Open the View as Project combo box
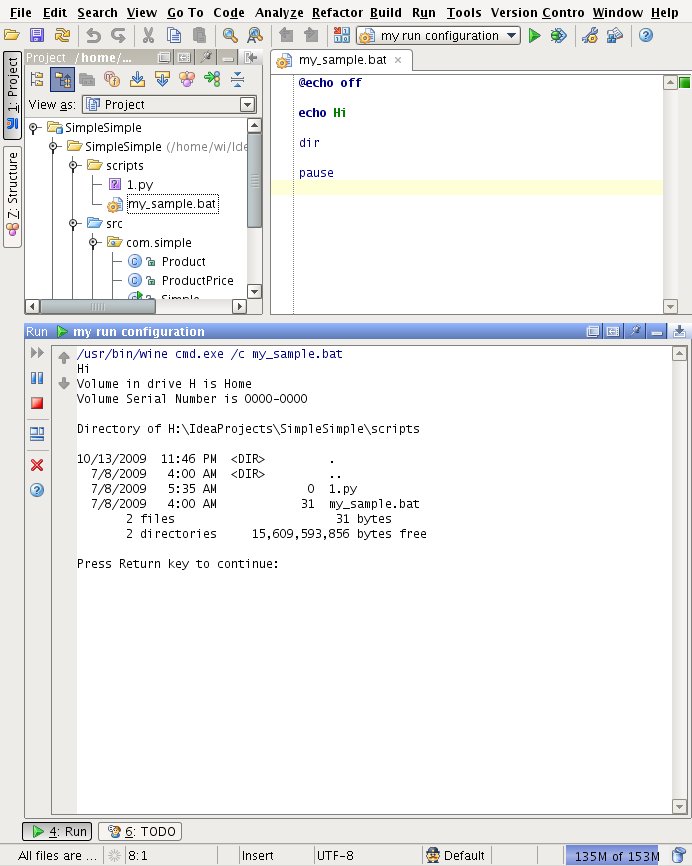 coord(169,104)
